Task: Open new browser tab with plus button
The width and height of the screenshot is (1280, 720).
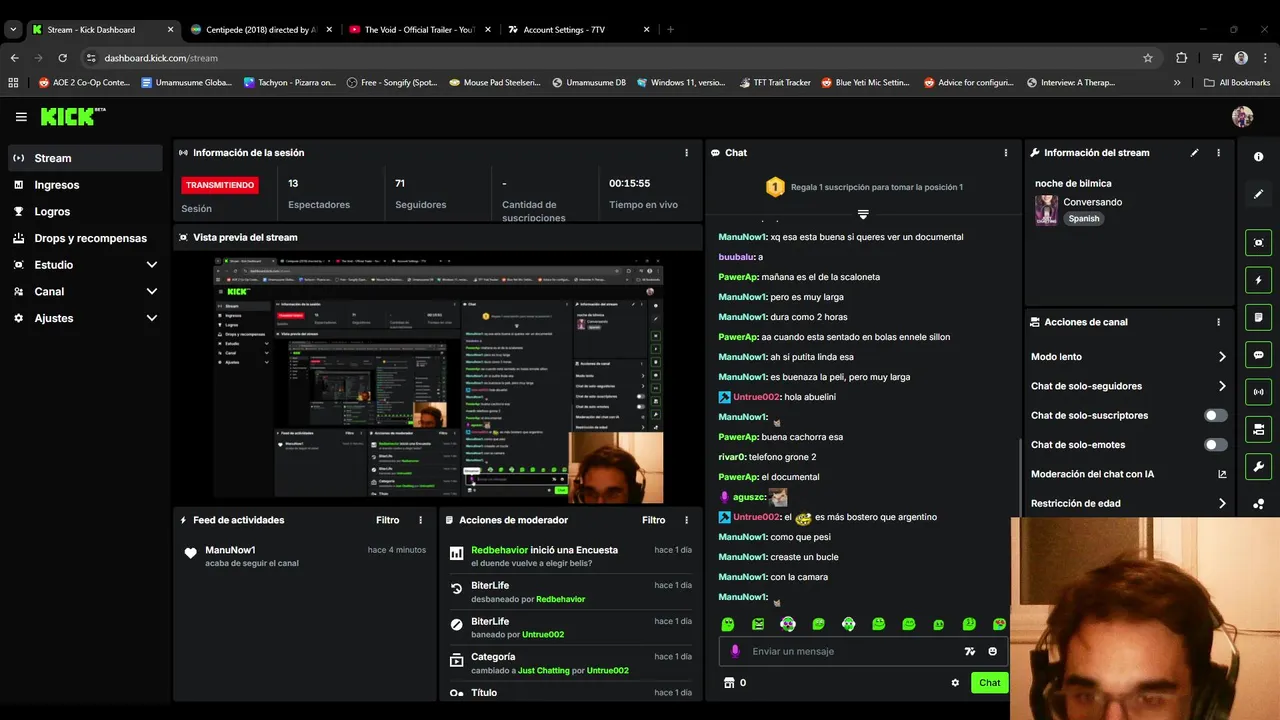Action: pyautogui.click(x=670, y=30)
